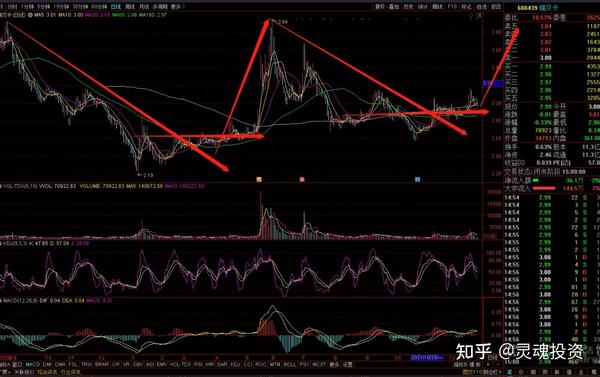Image resolution: width=600 pixels, height=377 pixels.
Task: Switch to 周线 weekly chart
Action: click(130, 7)
